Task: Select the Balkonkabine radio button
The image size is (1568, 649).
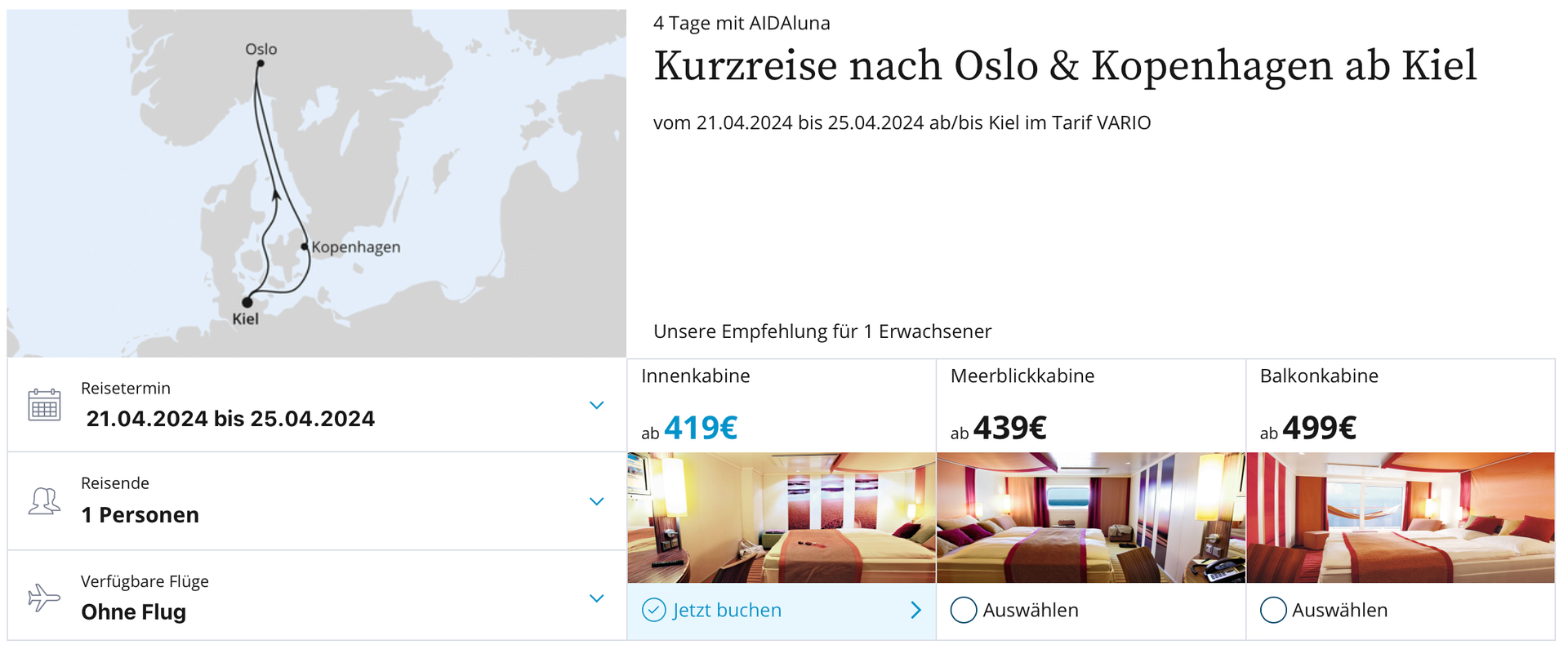Action: point(1273,610)
